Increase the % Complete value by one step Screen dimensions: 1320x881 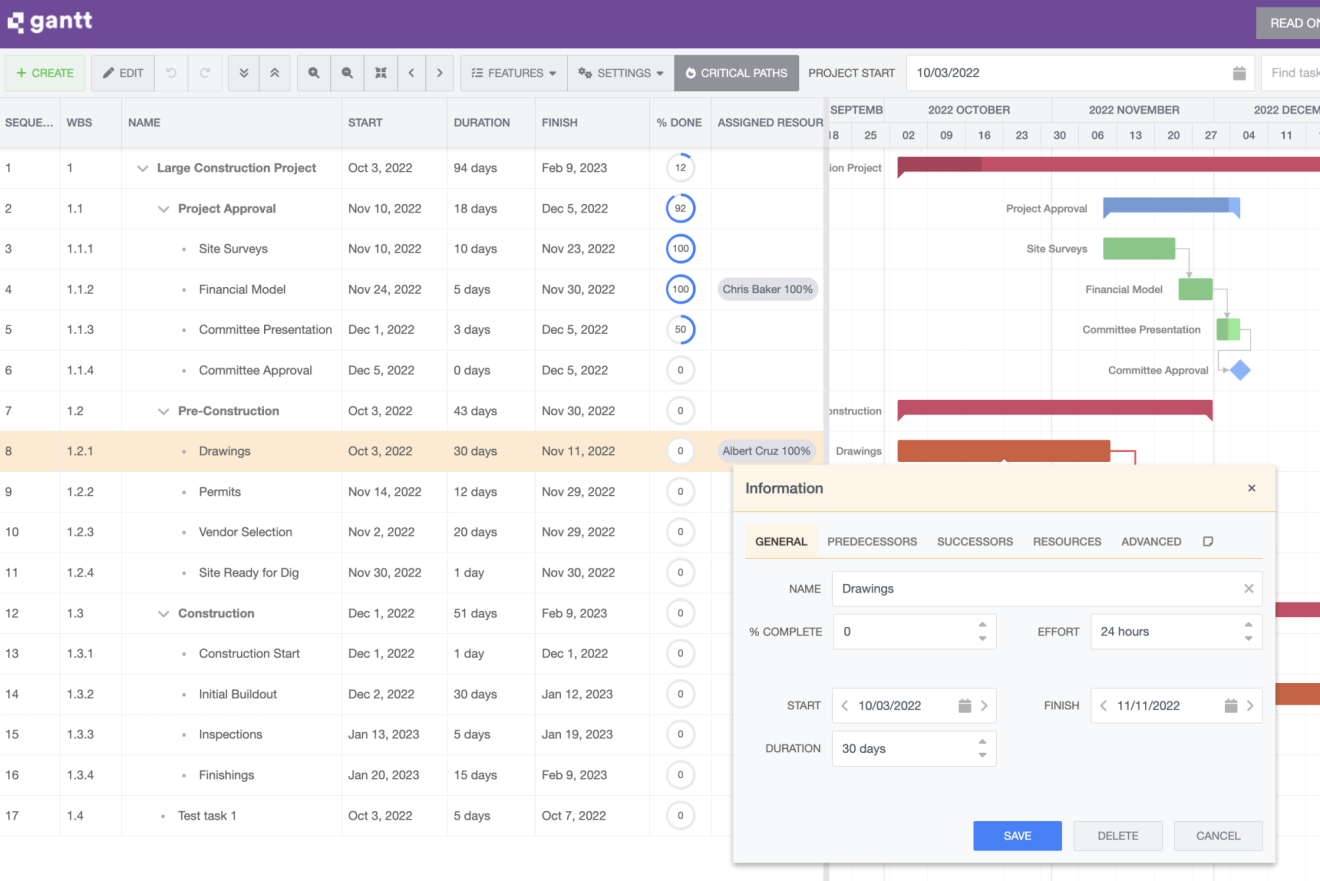point(982,625)
